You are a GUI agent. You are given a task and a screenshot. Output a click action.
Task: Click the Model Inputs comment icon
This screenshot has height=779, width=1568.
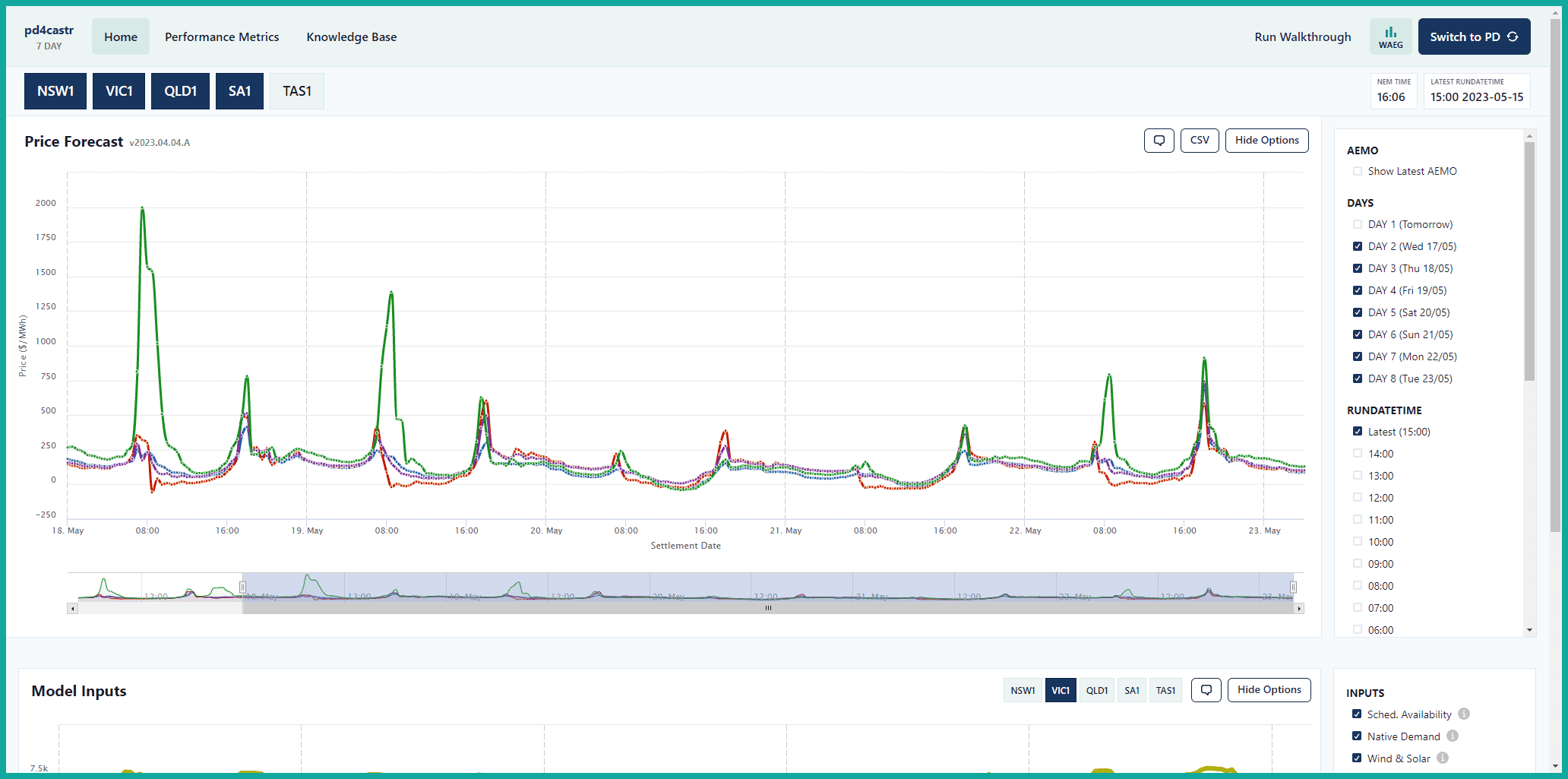pos(1206,690)
